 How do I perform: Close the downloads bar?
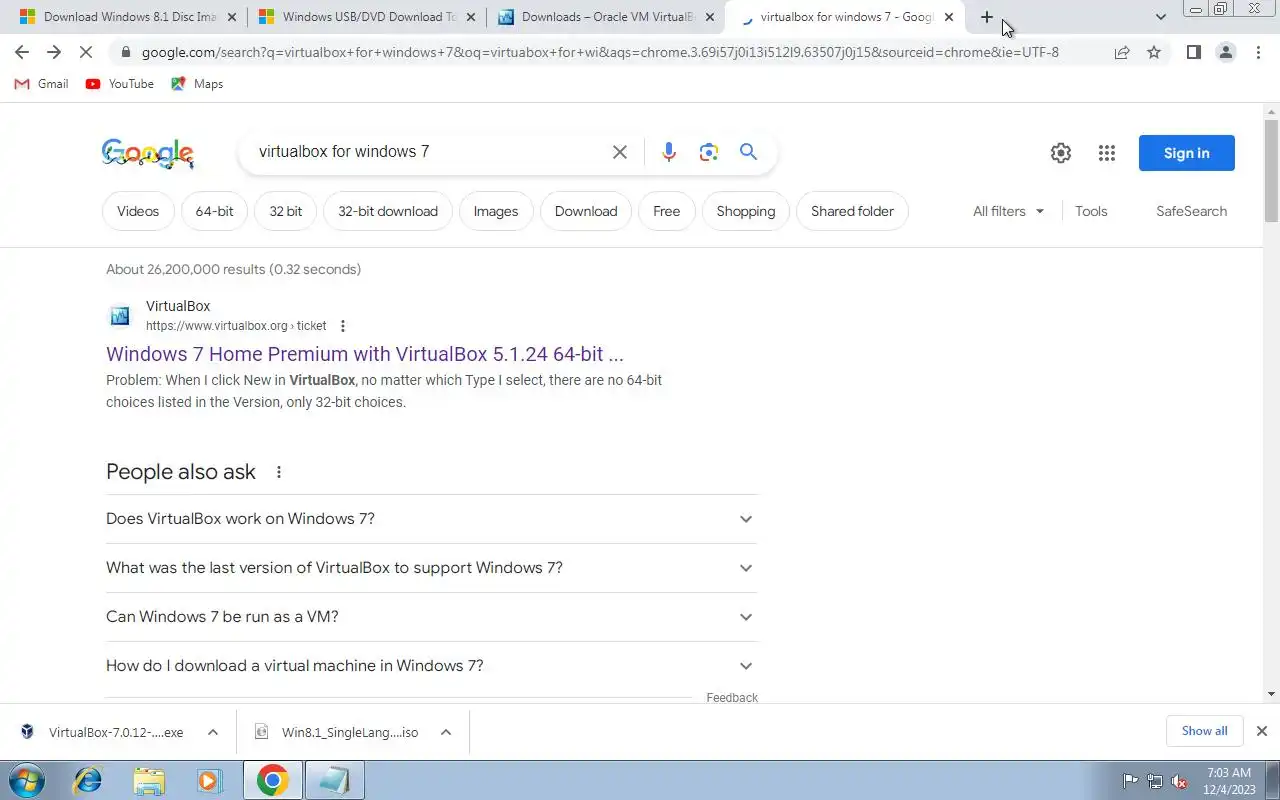click(x=1262, y=731)
